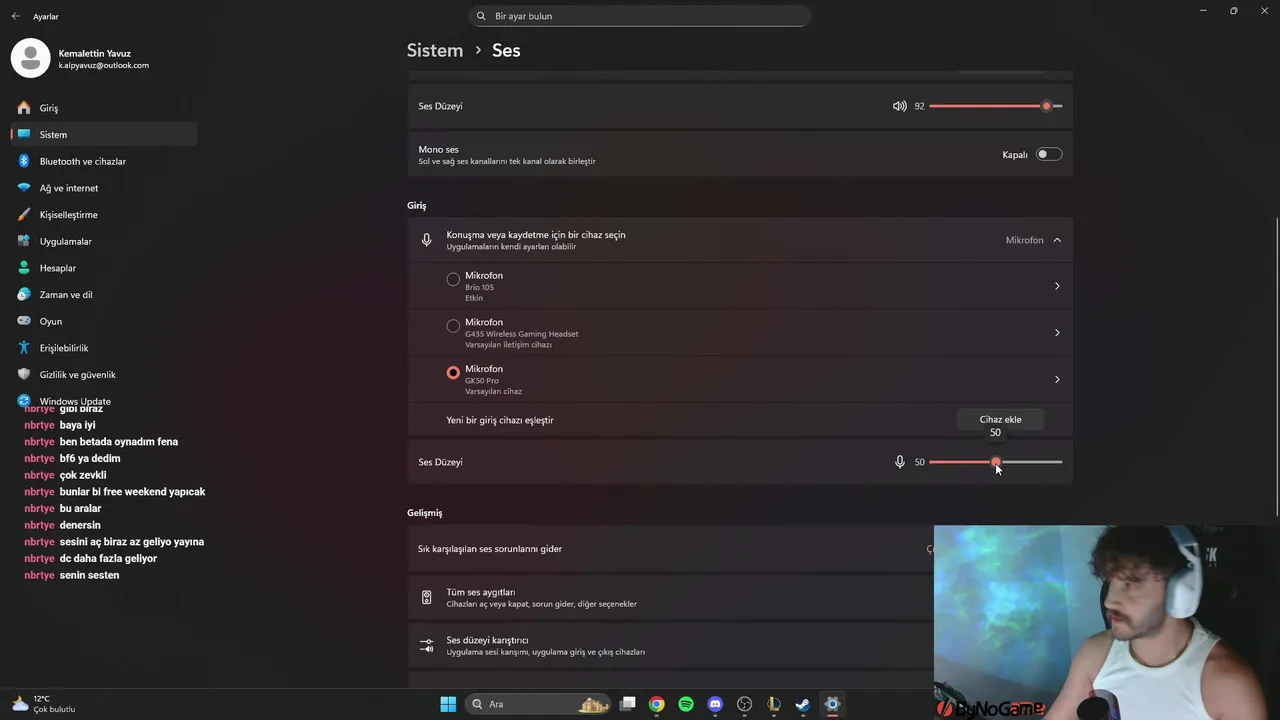Select the Brio 105 microphone radio button
This screenshot has height=720, width=1280.
point(453,280)
